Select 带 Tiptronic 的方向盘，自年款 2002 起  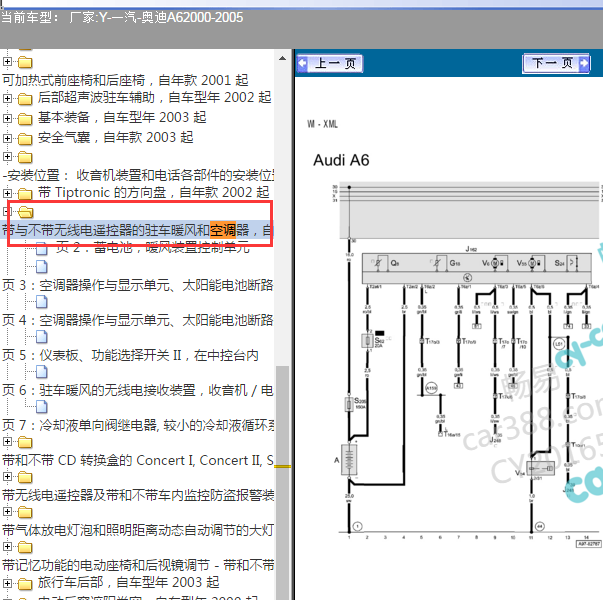tap(154, 192)
